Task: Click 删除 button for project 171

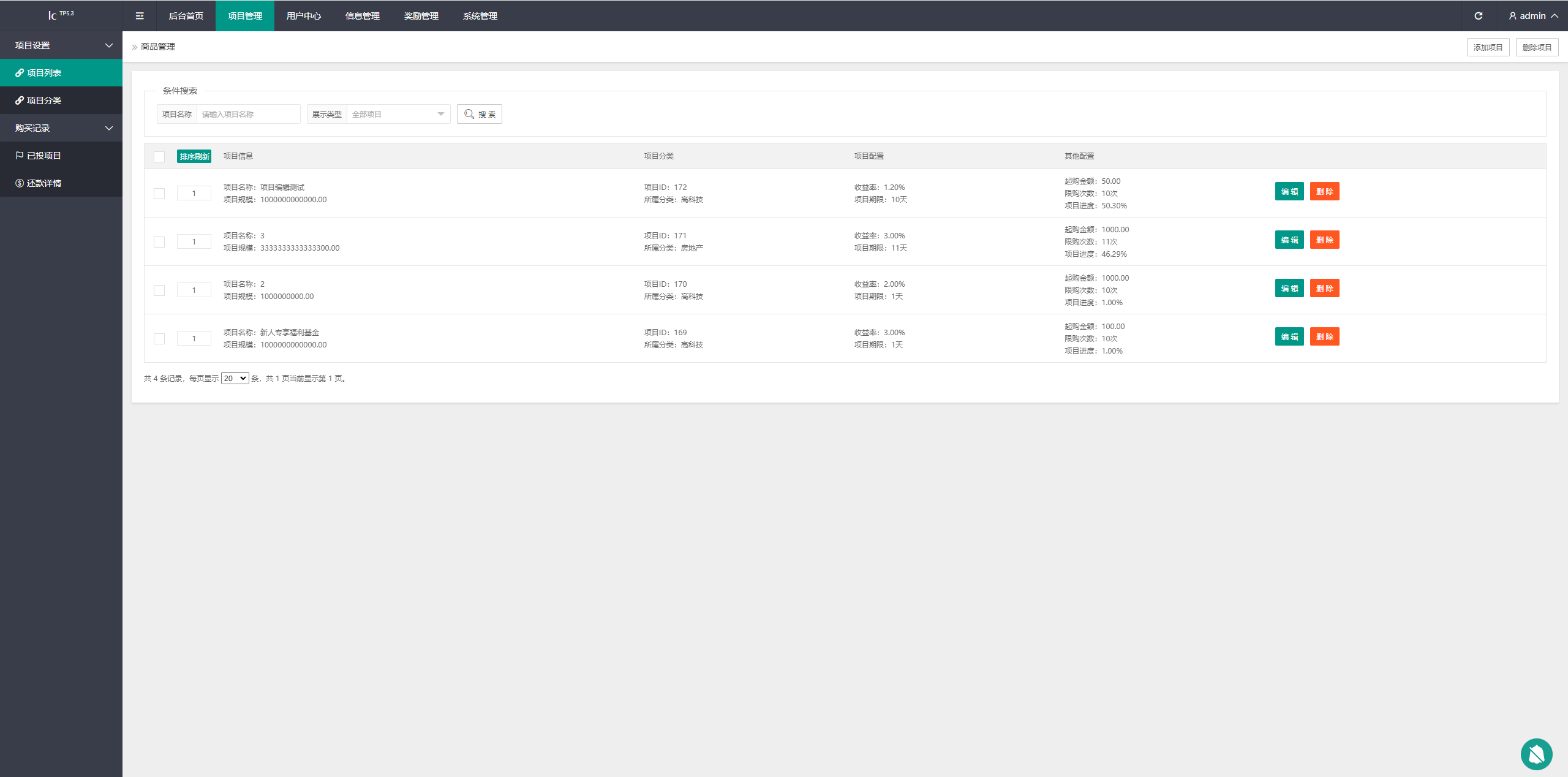Action: tap(1324, 241)
